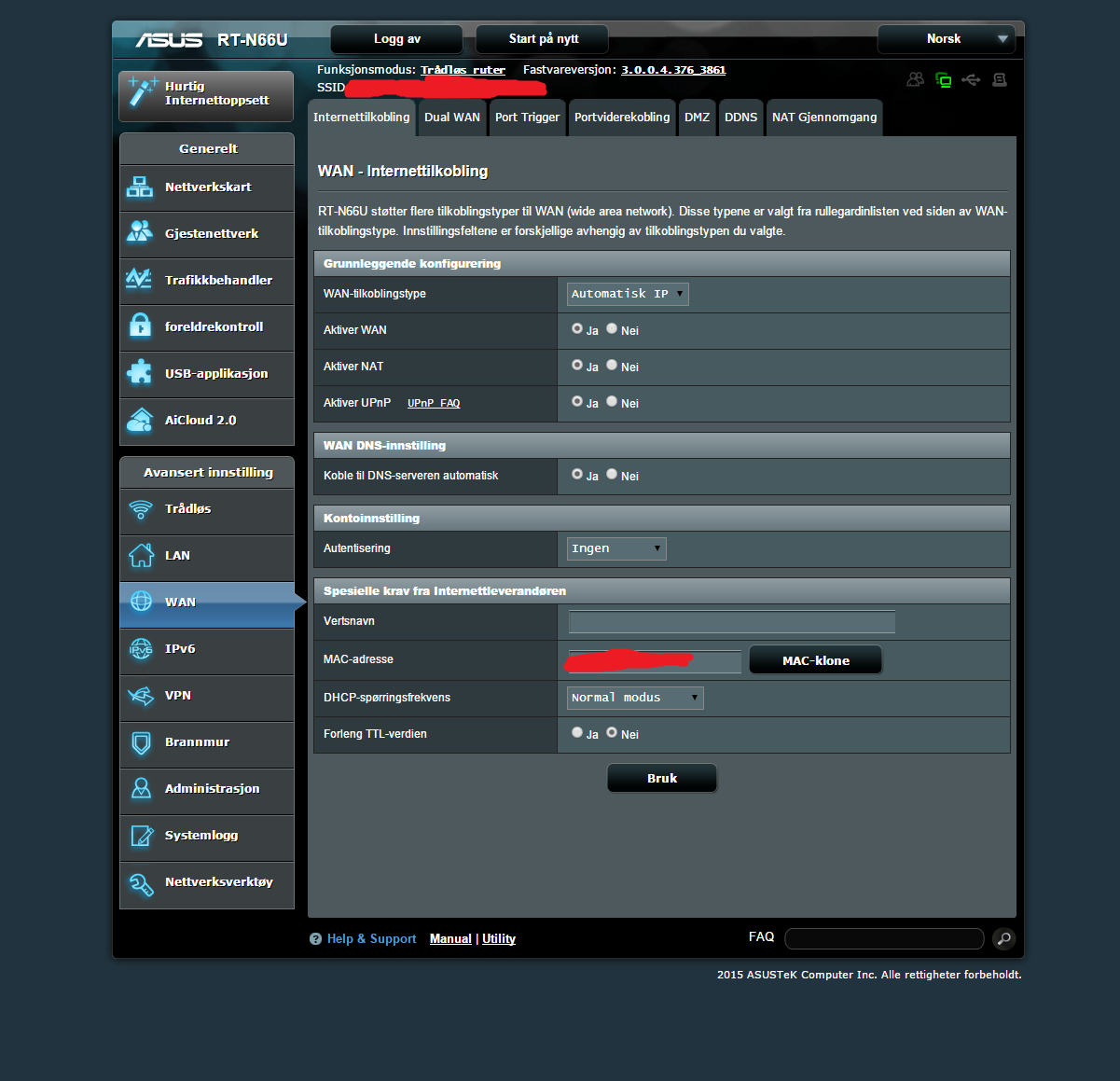Open the UPnP FAQ link
This screenshot has height=1081, width=1120.
(x=434, y=404)
